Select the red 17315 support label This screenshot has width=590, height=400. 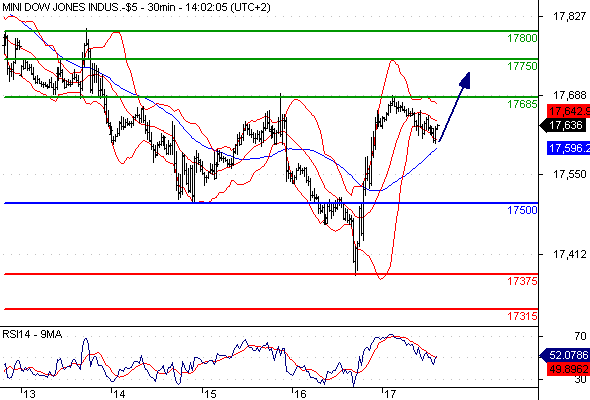(x=522, y=316)
